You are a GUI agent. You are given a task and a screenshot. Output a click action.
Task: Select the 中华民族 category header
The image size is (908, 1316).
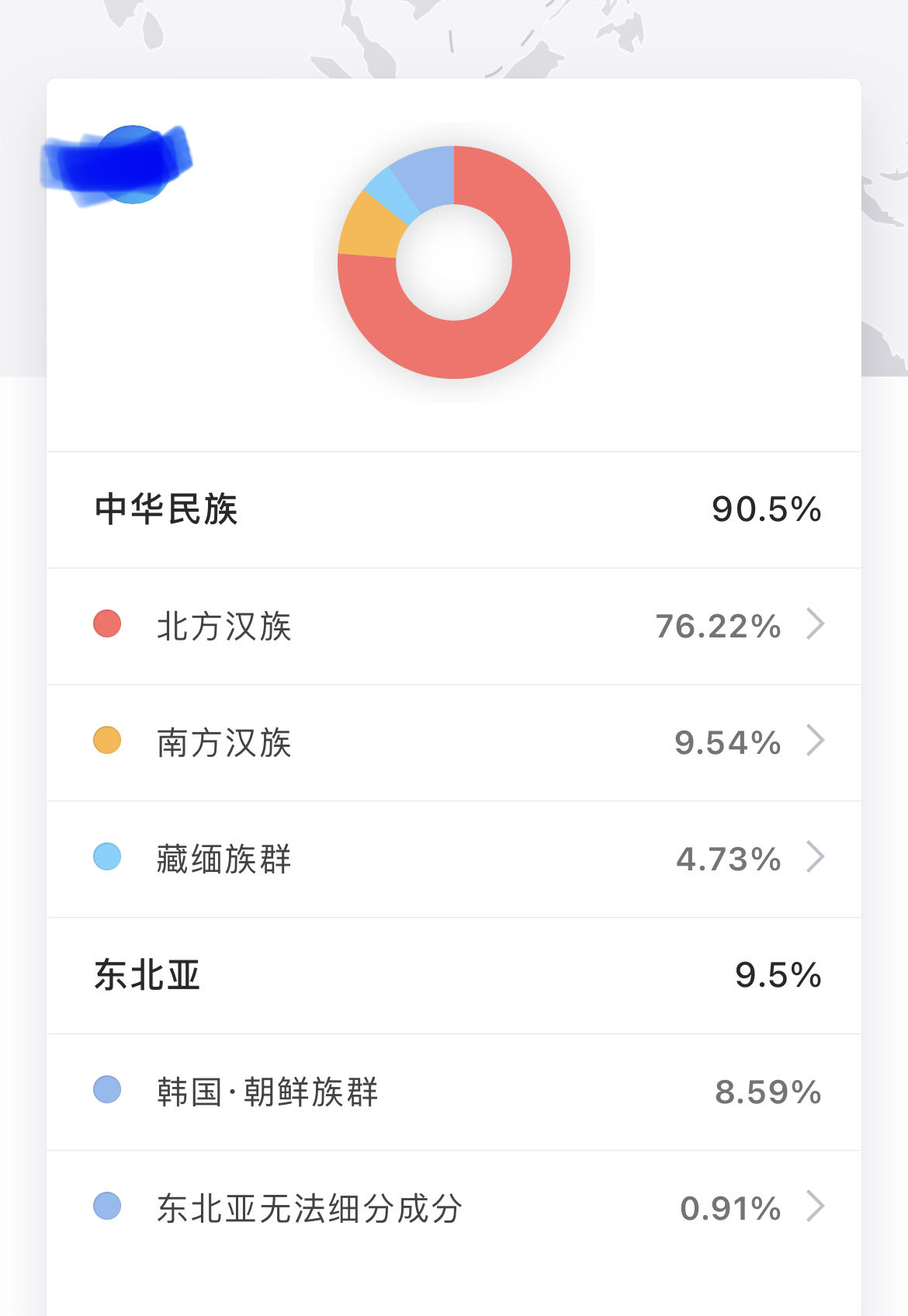[x=166, y=509]
